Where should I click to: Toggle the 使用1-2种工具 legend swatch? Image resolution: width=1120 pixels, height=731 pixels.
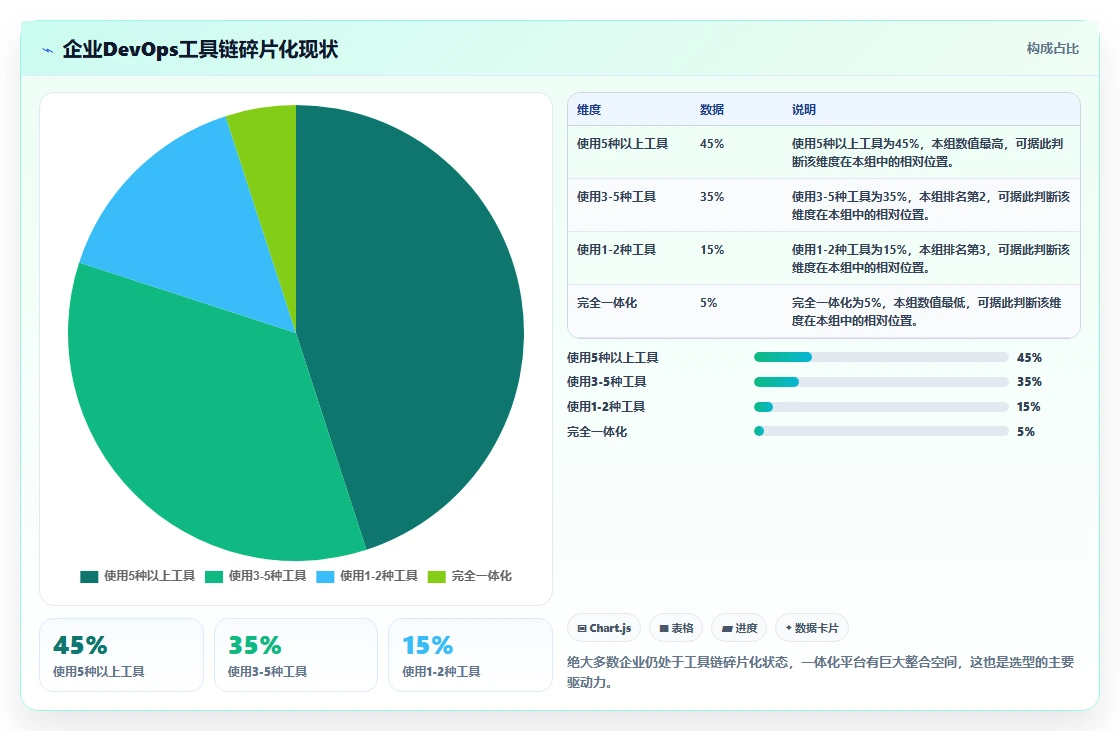325,577
